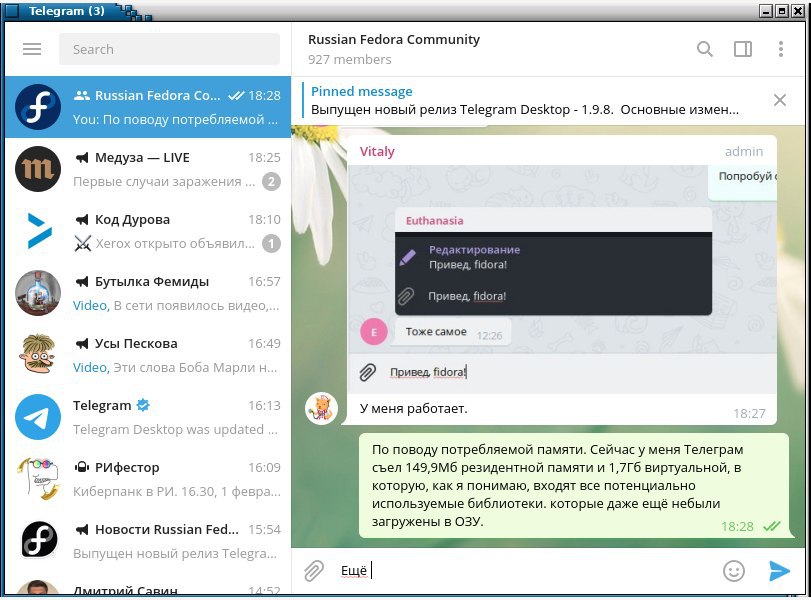The width and height of the screenshot is (811, 600).
Task: Open the Усы Пескова channel
Action: click(x=148, y=355)
